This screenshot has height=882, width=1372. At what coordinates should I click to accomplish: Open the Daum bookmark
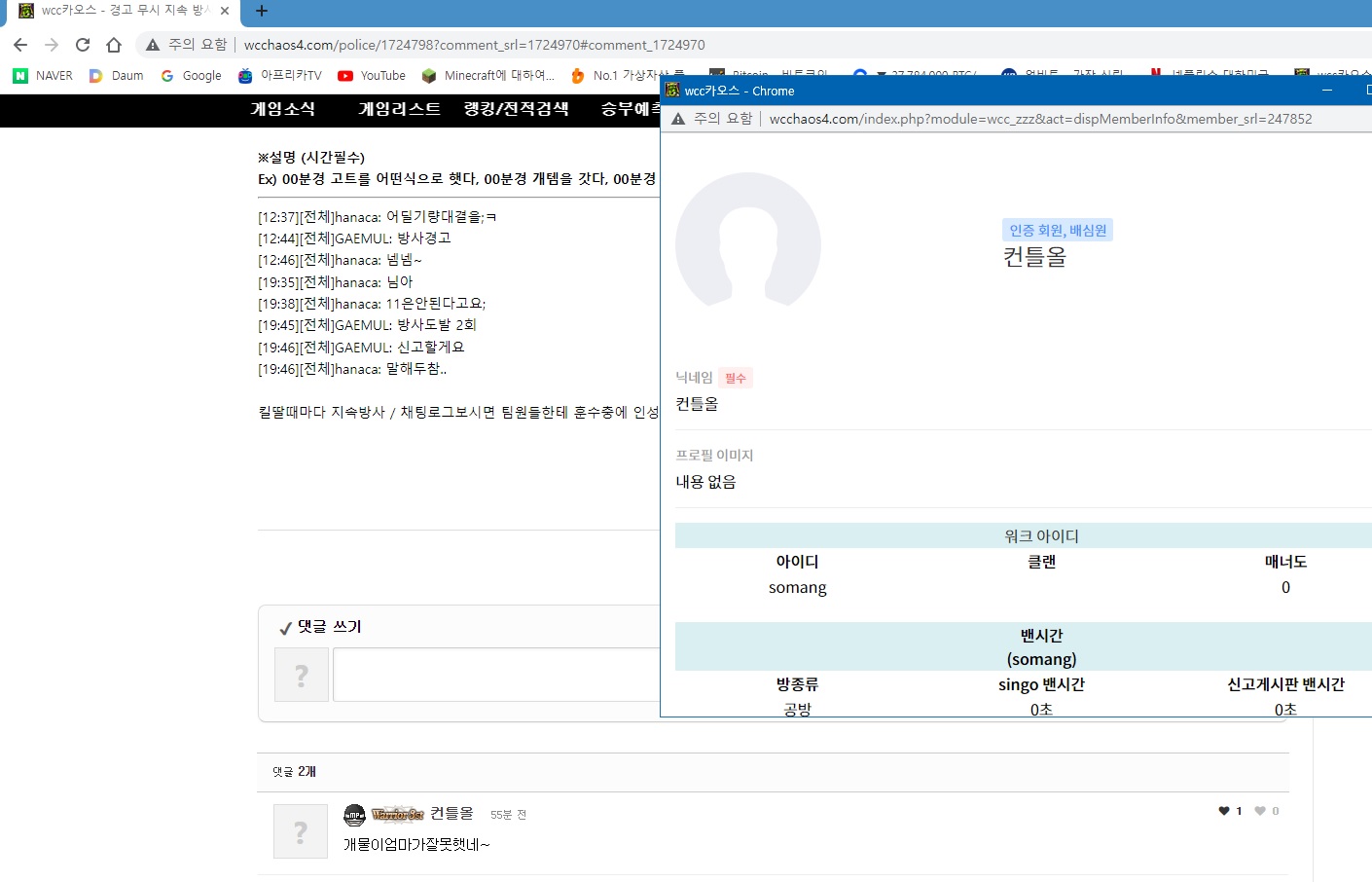[x=116, y=75]
